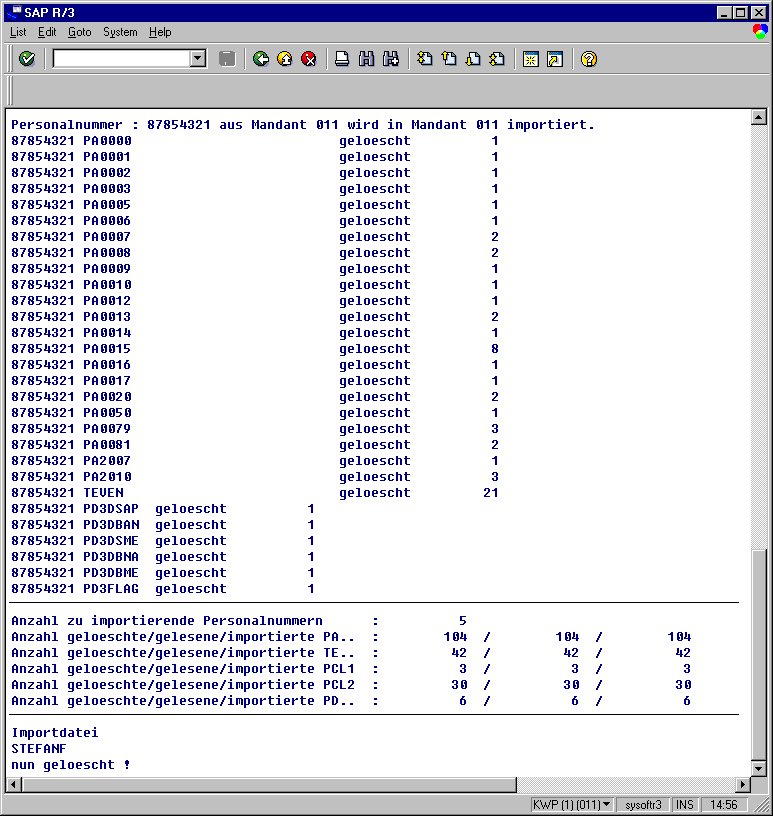Screen dimensions: 773x816
Task: Click the Print icon
Action: [x=342, y=59]
